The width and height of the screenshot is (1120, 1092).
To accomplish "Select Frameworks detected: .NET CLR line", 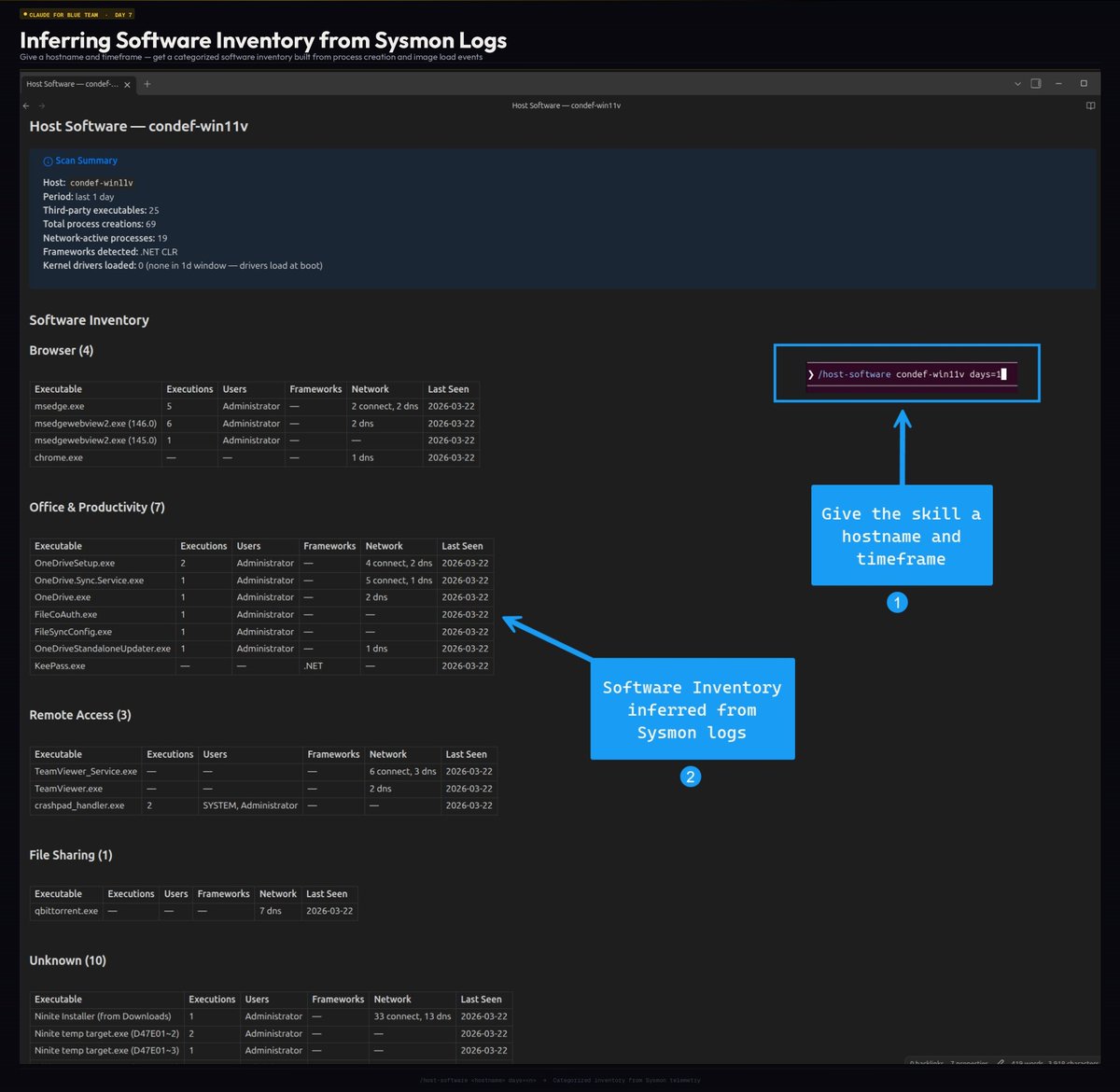I will point(110,252).
